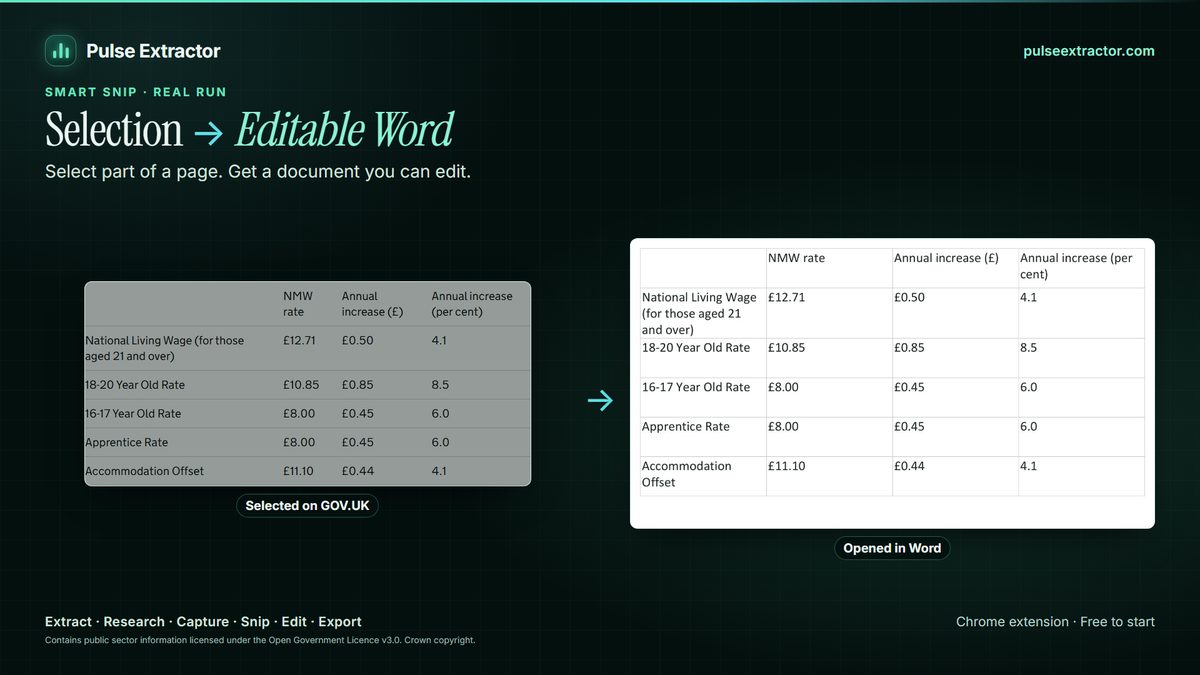This screenshot has height=675, width=1200.
Task: Click £8.00 in GOV.UK selection's 16-17 row
Action: pyautogui.click(x=299, y=414)
